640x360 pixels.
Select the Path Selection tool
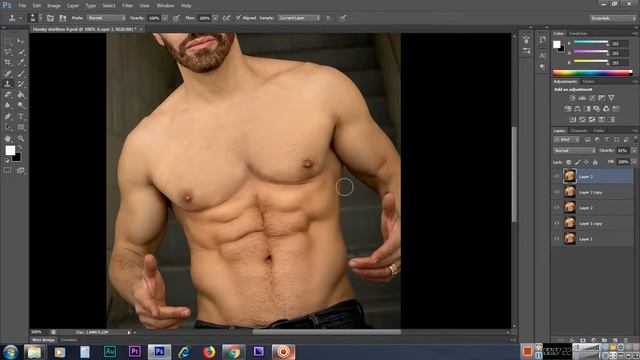tap(8, 127)
